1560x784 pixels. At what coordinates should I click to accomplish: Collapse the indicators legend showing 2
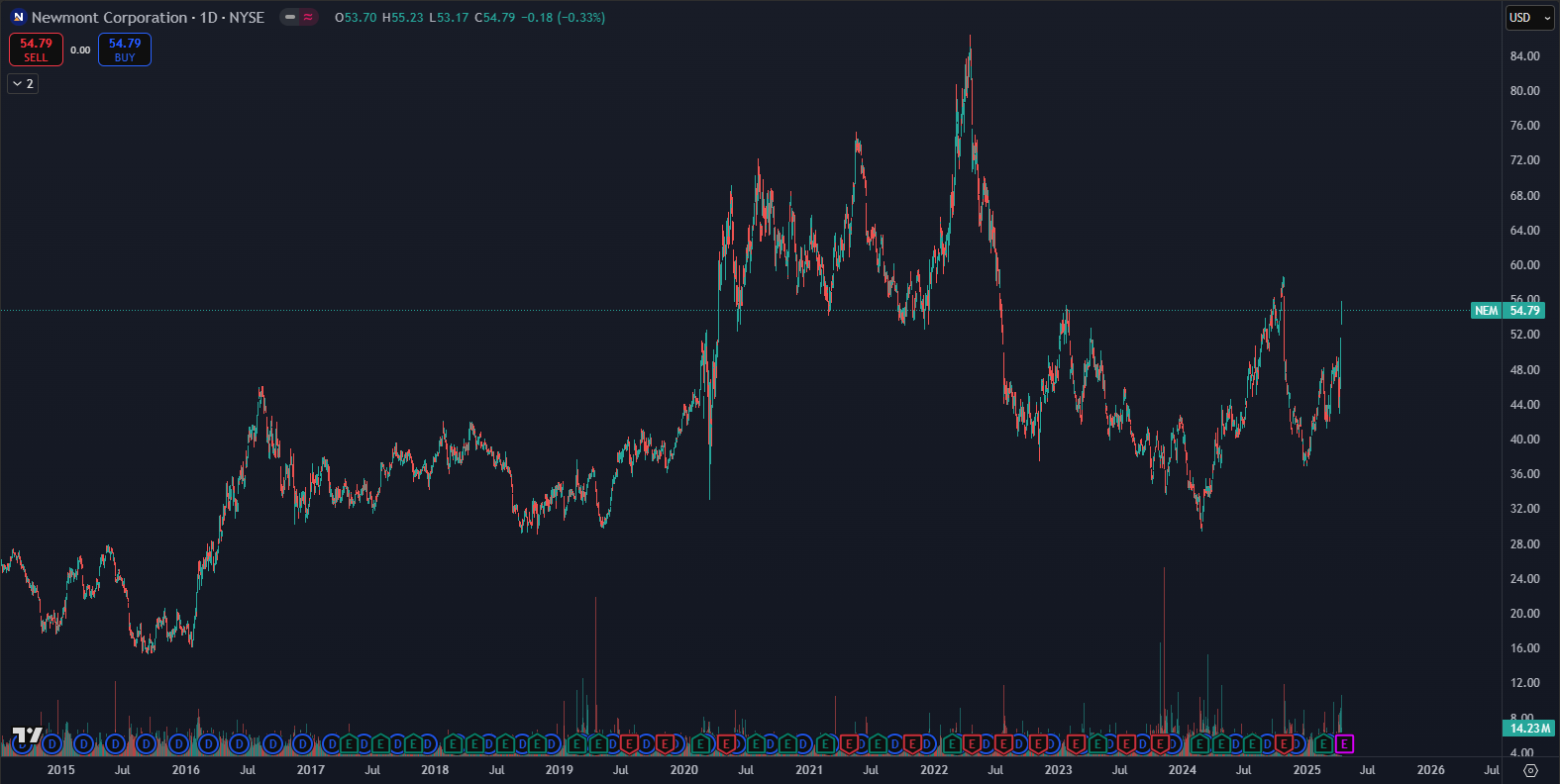click(x=23, y=84)
